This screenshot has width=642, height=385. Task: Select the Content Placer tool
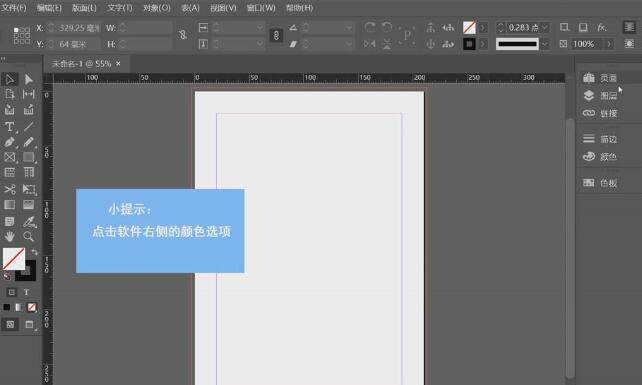pos(28,110)
